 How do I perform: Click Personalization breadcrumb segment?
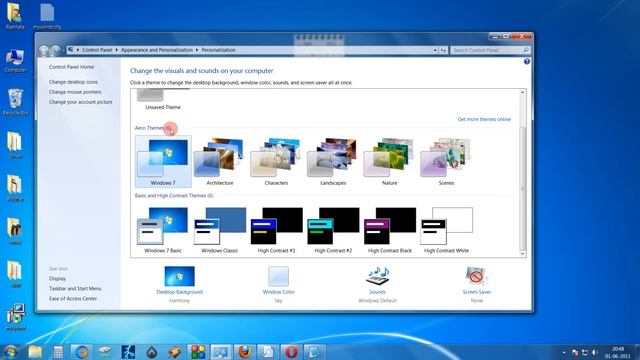point(218,50)
